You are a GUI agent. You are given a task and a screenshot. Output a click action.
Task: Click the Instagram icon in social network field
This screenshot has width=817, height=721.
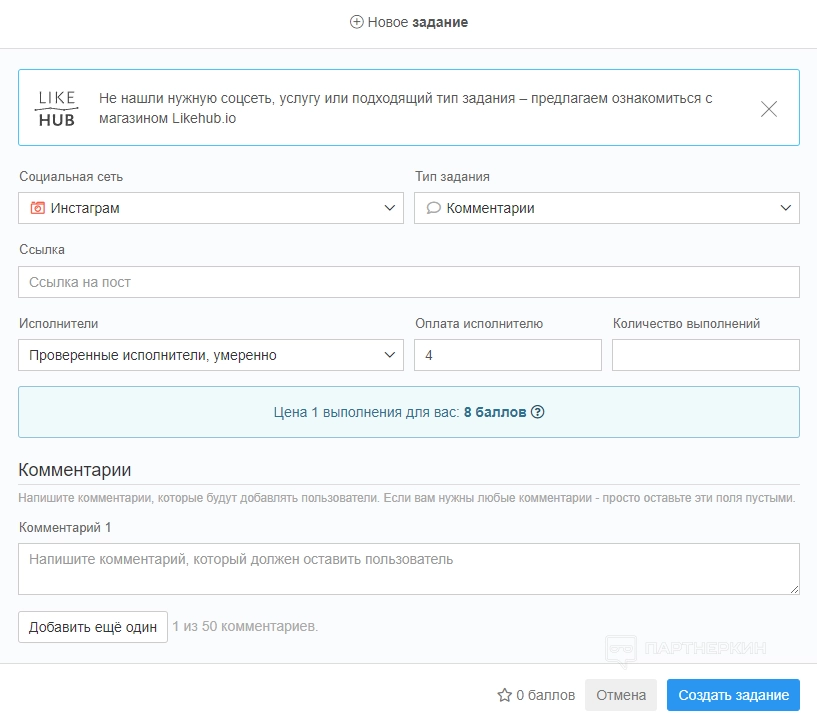pyautogui.click(x=38, y=208)
